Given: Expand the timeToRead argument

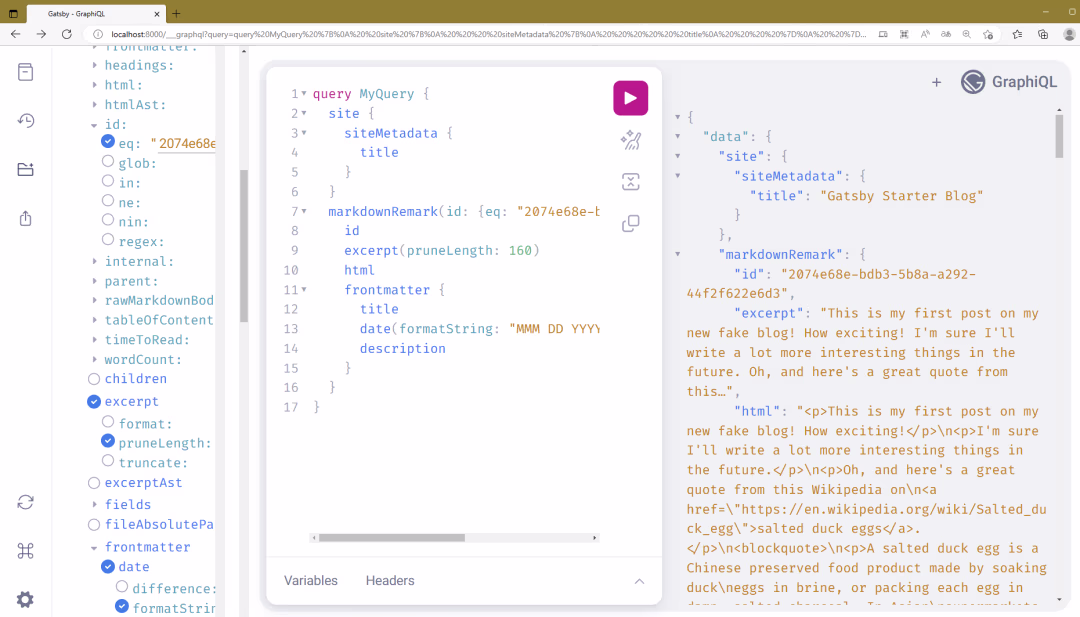Looking at the screenshot, I should click(x=95, y=340).
